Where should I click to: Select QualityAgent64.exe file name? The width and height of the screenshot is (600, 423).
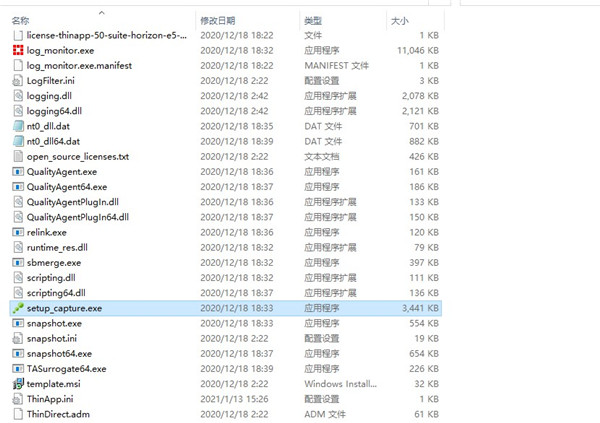click(67, 187)
